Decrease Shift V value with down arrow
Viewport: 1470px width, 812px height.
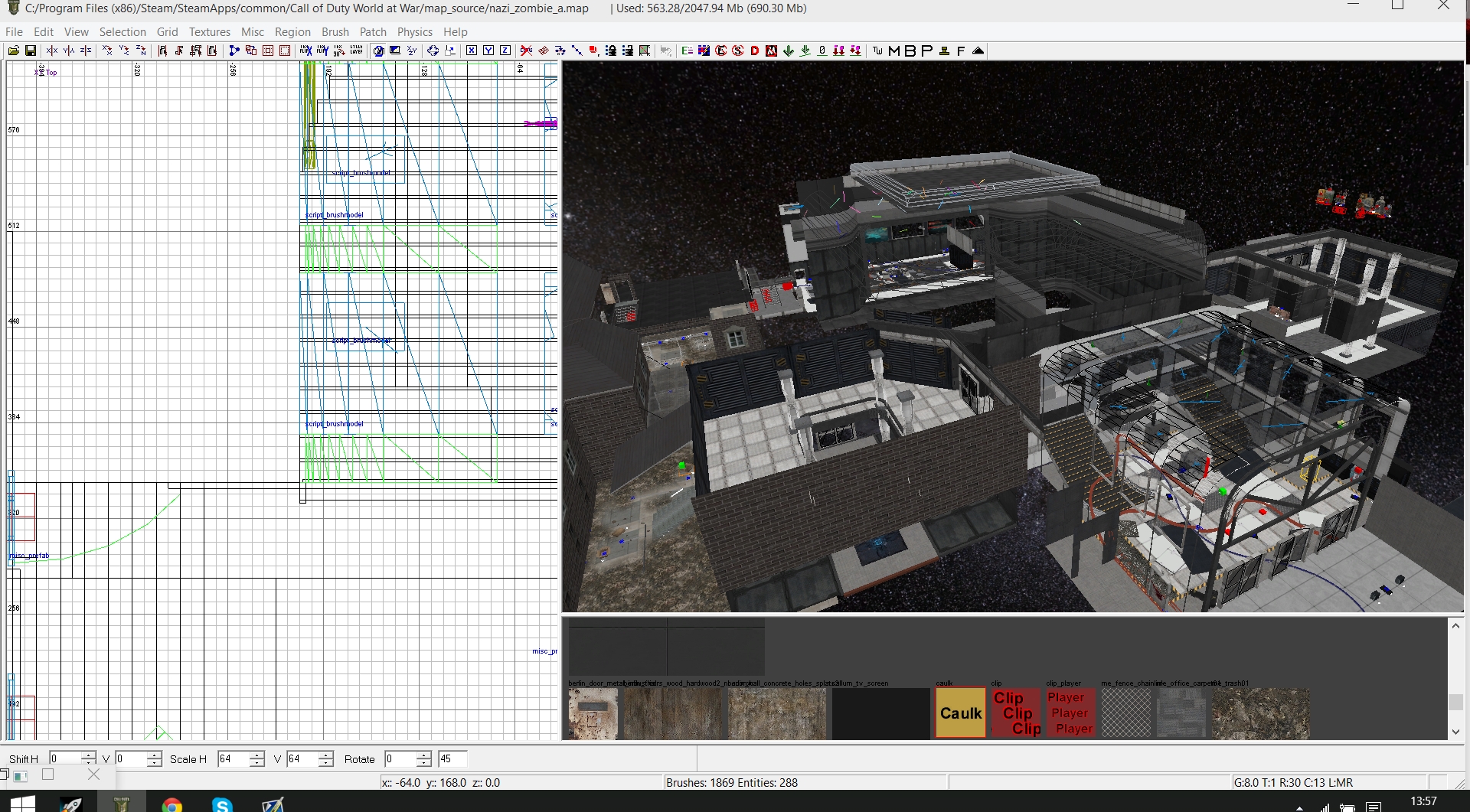point(154,763)
